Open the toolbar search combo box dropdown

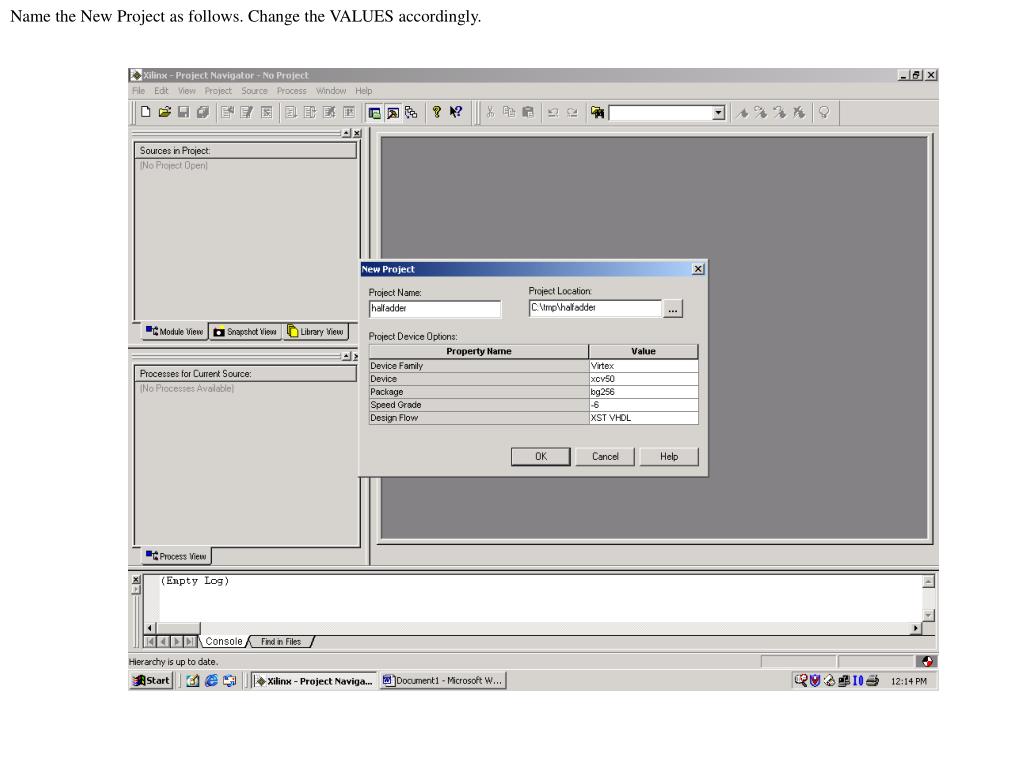point(718,112)
